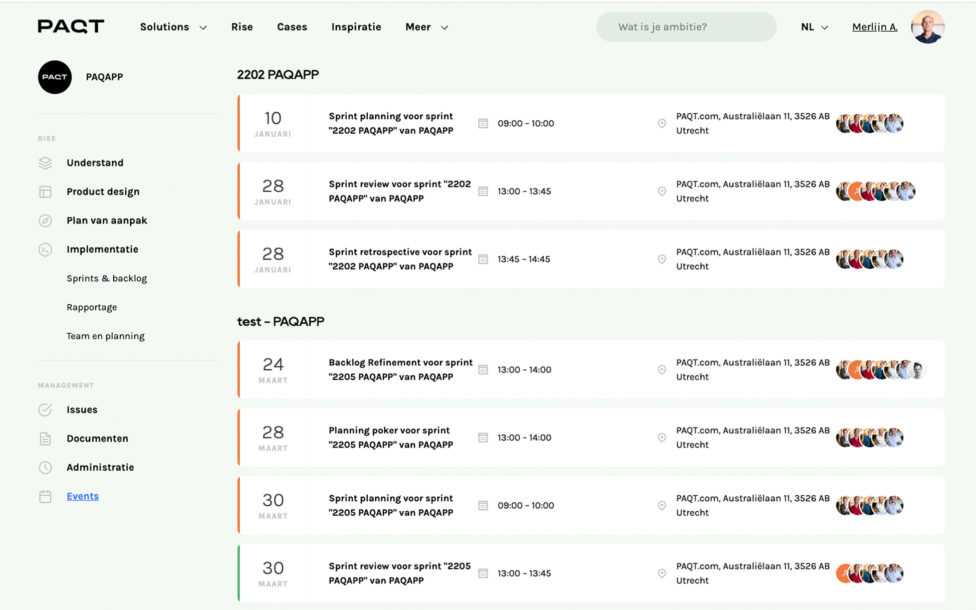Focus the 'Wat is je ambitie?' search field
The height and width of the screenshot is (610, 976).
(686, 27)
